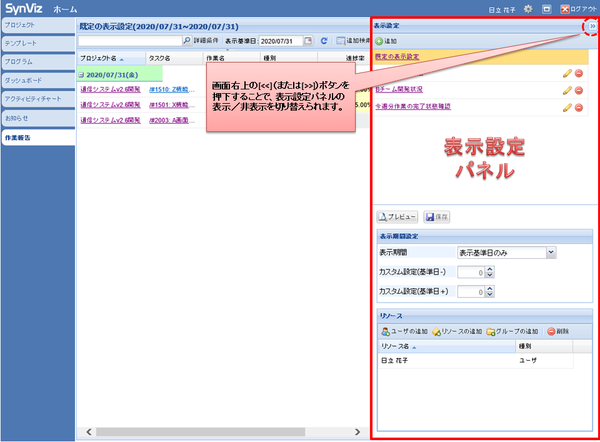Viewport: 600px width, 442px height.
Task: Click the 種別 column header in the resource table
Action: [544, 346]
